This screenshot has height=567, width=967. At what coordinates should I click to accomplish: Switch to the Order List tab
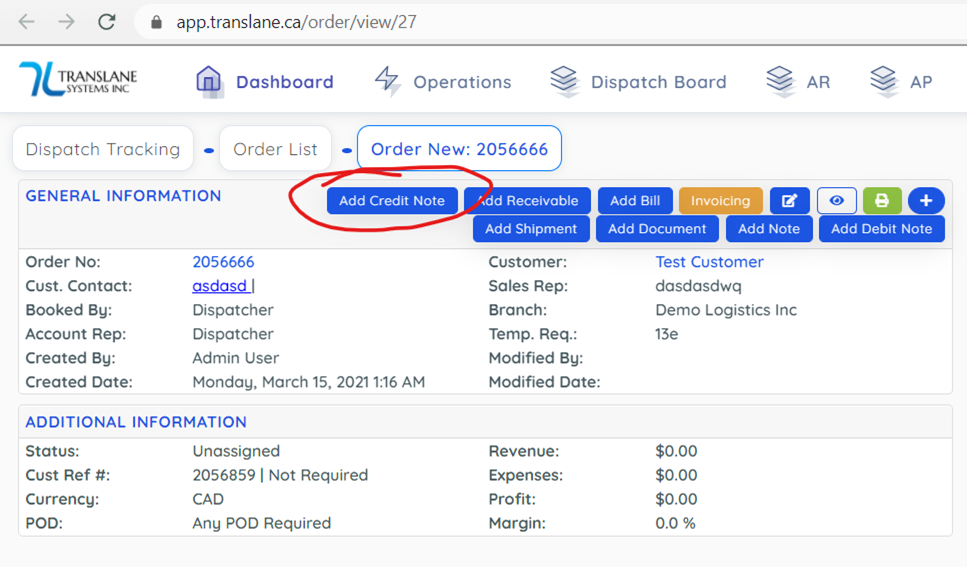click(275, 149)
